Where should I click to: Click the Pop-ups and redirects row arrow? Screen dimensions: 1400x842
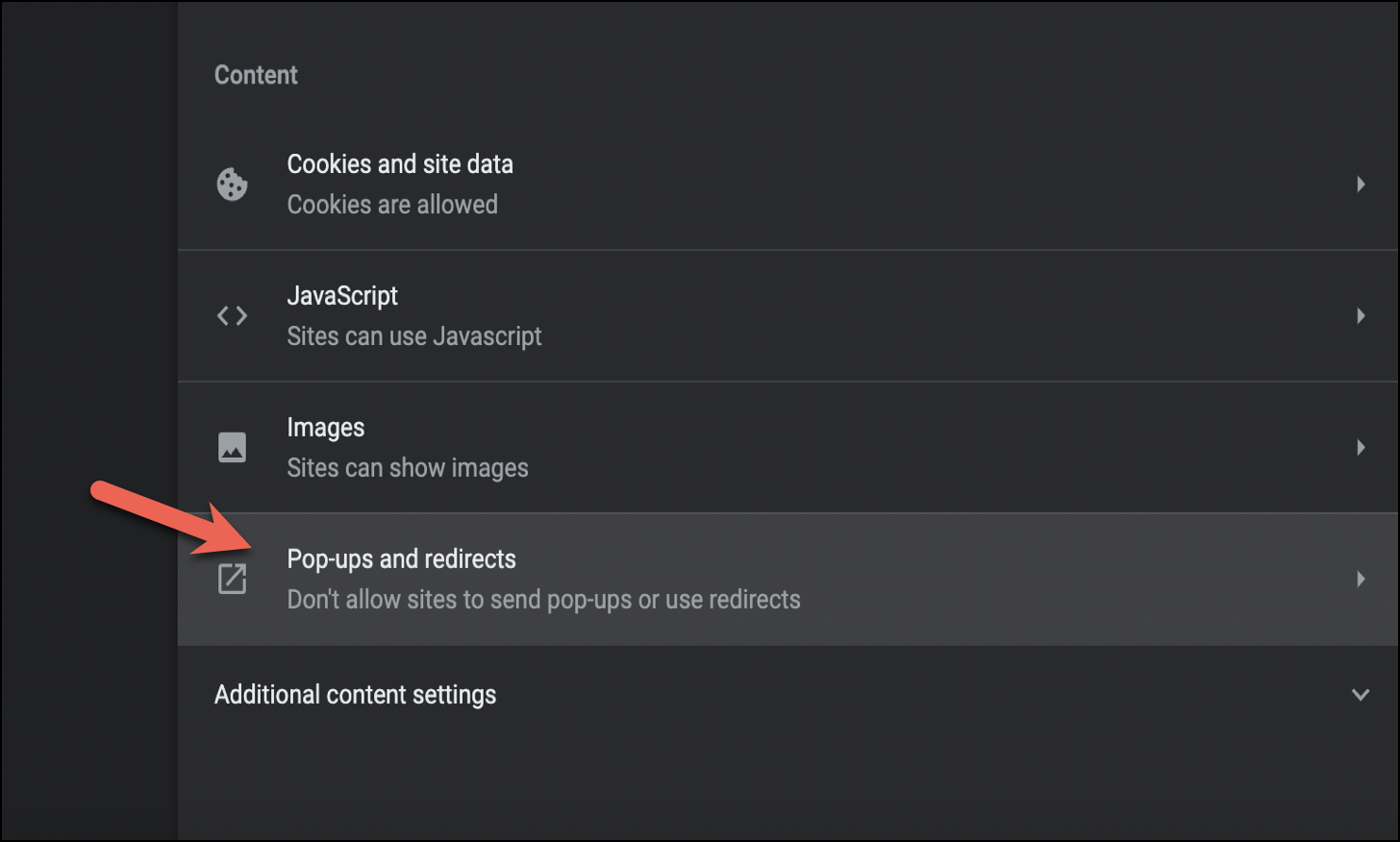click(1361, 579)
